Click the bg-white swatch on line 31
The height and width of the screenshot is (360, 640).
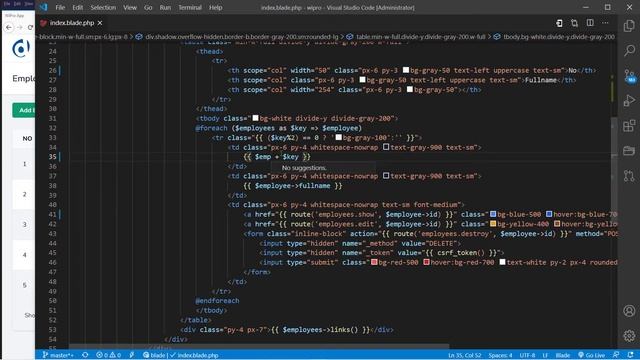(x=255, y=118)
